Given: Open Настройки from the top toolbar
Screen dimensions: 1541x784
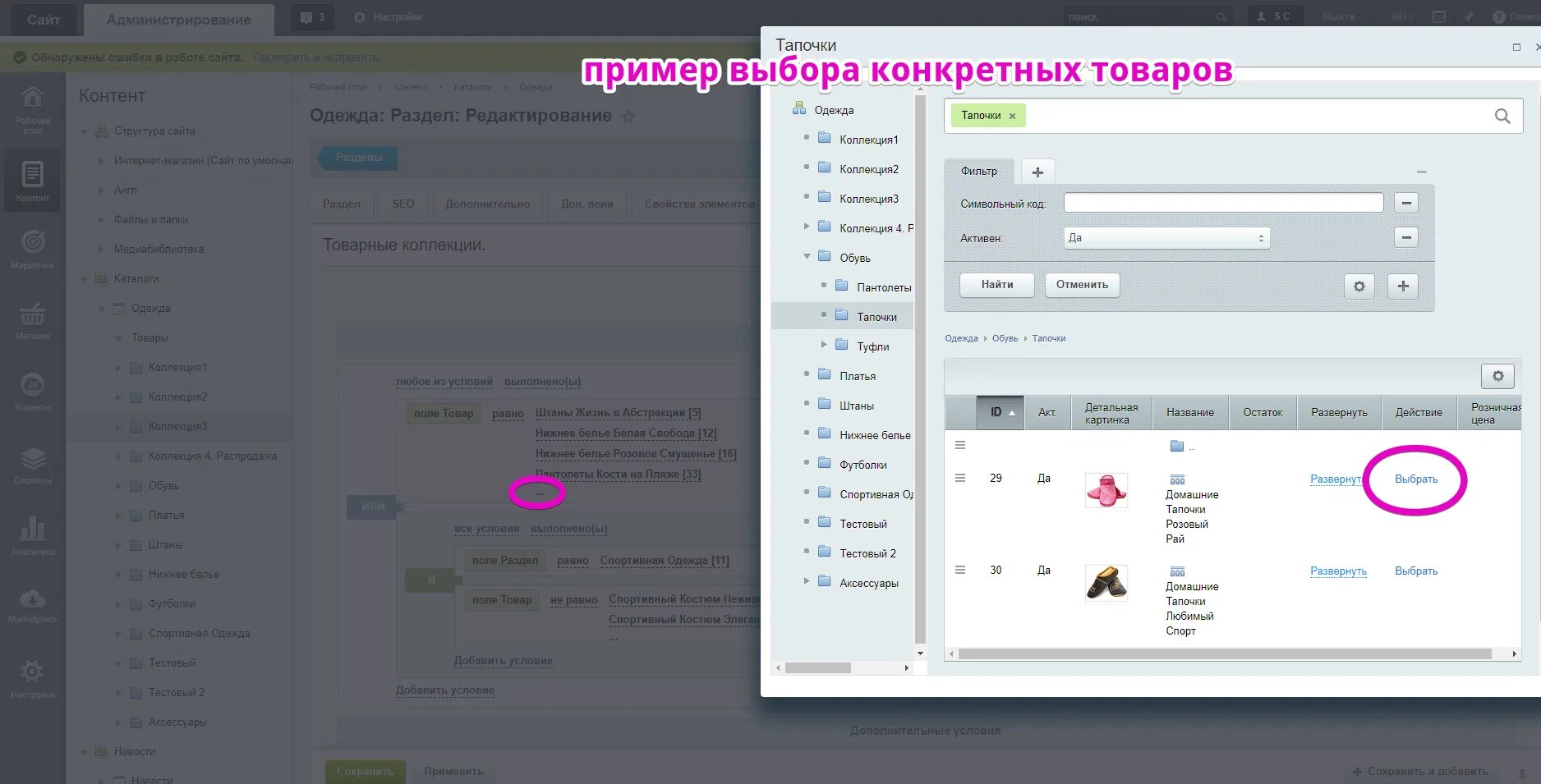Looking at the screenshot, I should coord(388,16).
